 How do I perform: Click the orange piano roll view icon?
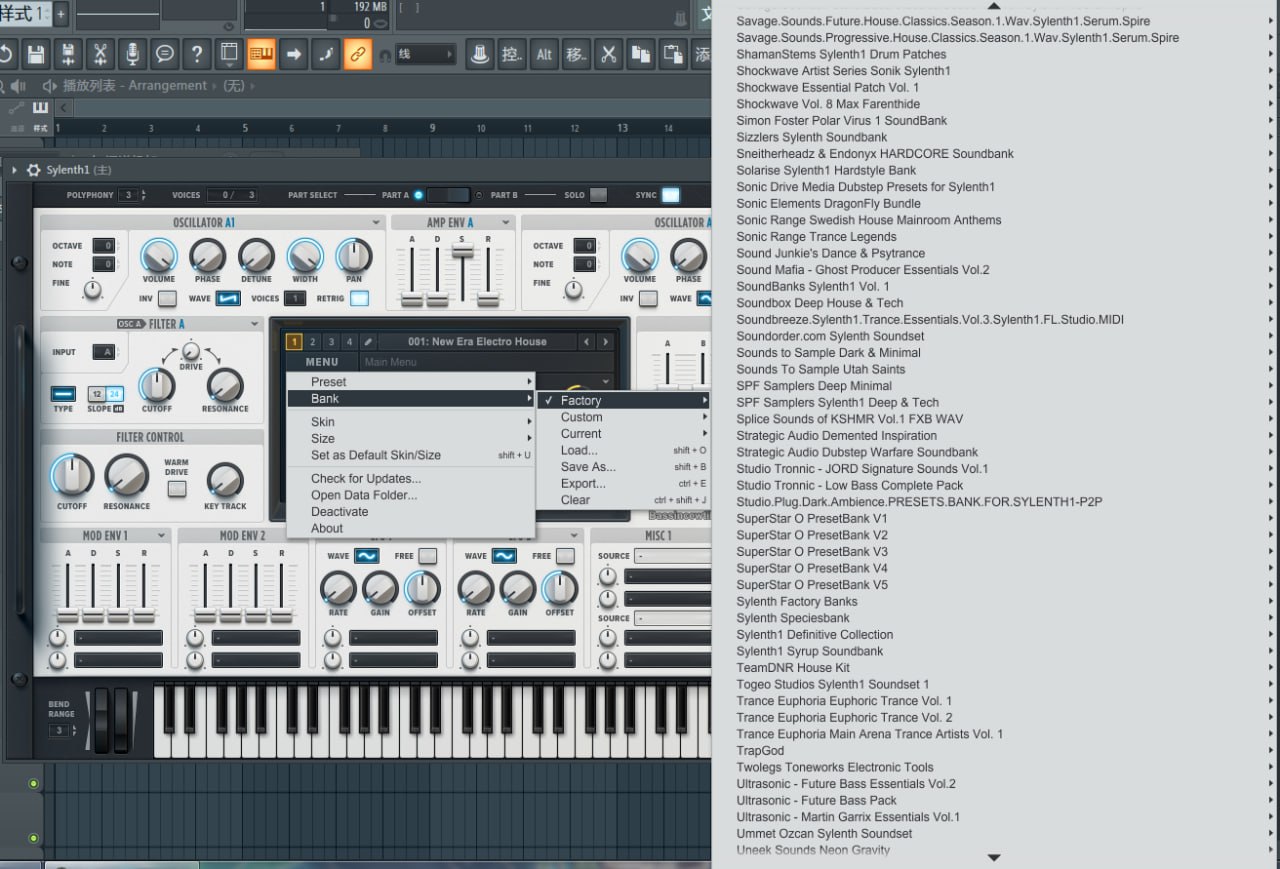click(261, 54)
